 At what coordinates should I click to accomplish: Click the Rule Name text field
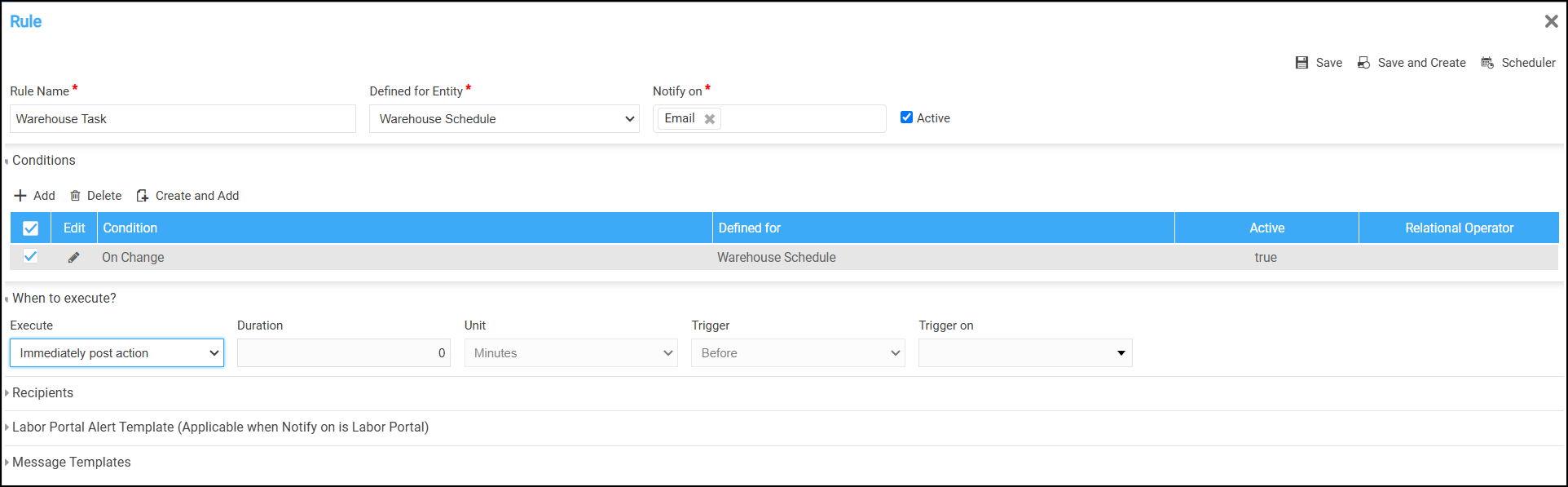183,119
